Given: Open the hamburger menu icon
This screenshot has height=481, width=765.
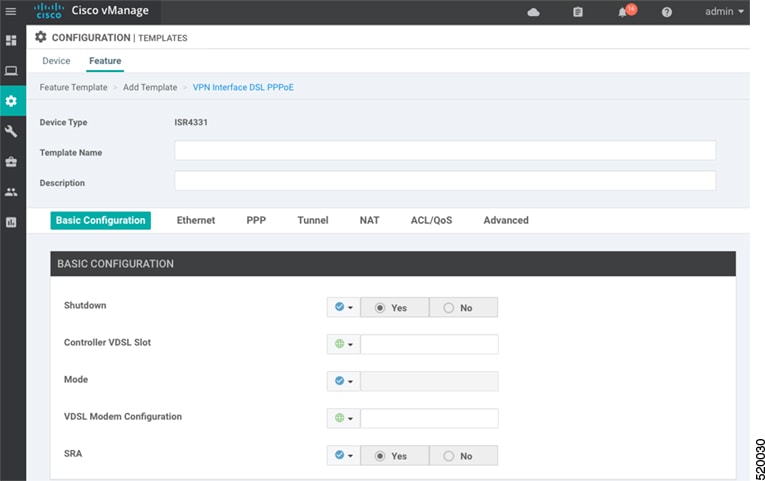Looking at the screenshot, I should (11, 11).
